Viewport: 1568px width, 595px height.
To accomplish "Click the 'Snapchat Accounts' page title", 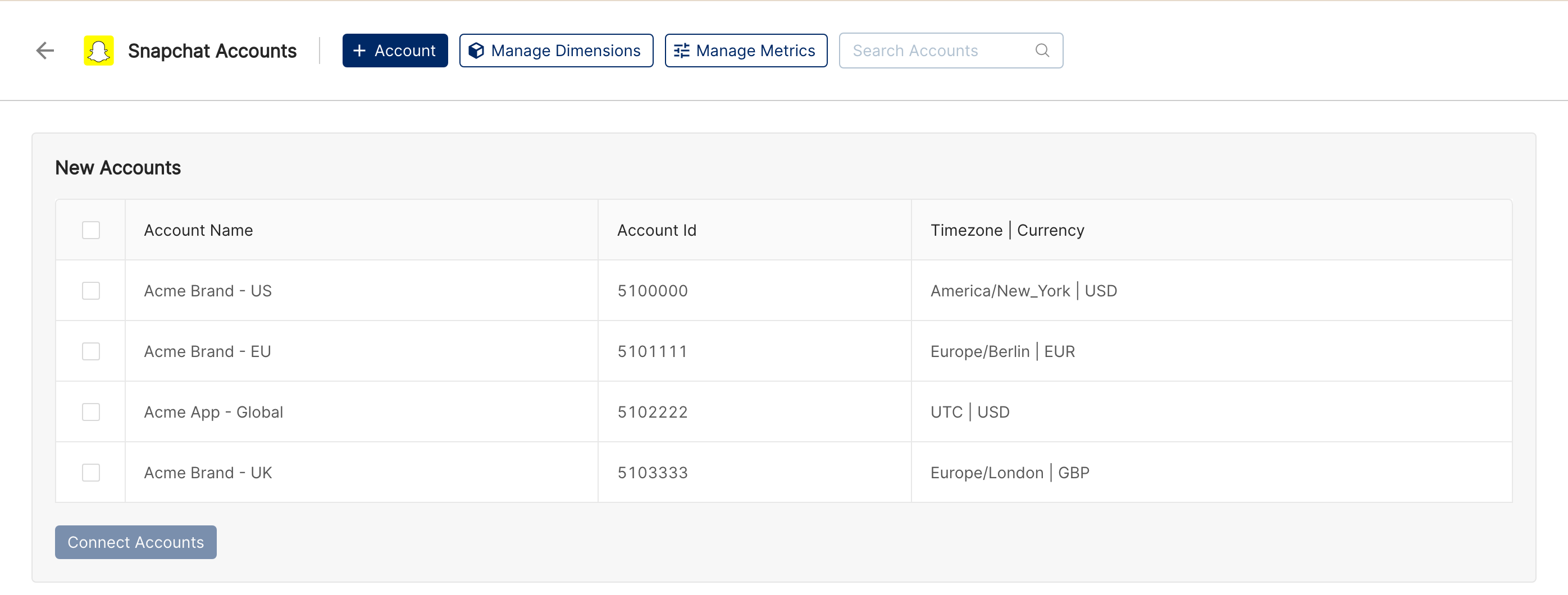I will 212,51.
